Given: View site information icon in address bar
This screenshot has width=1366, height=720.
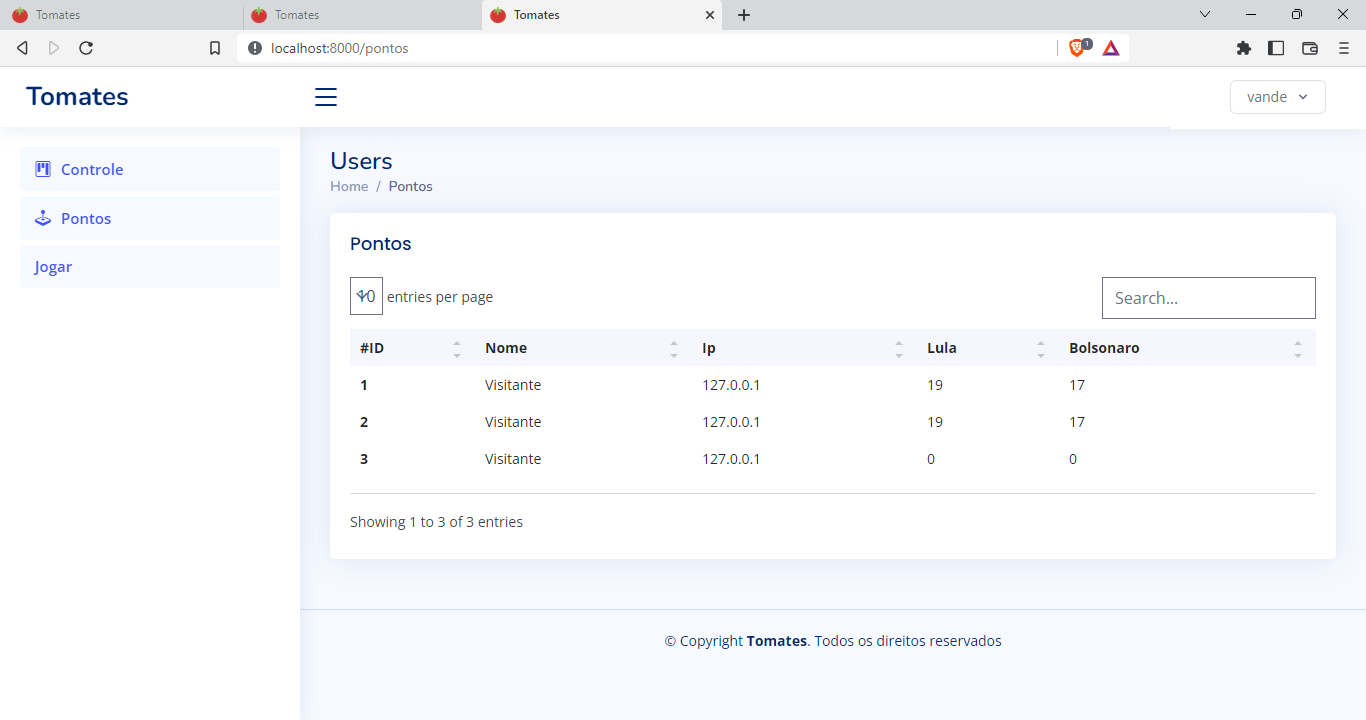Looking at the screenshot, I should [254, 48].
